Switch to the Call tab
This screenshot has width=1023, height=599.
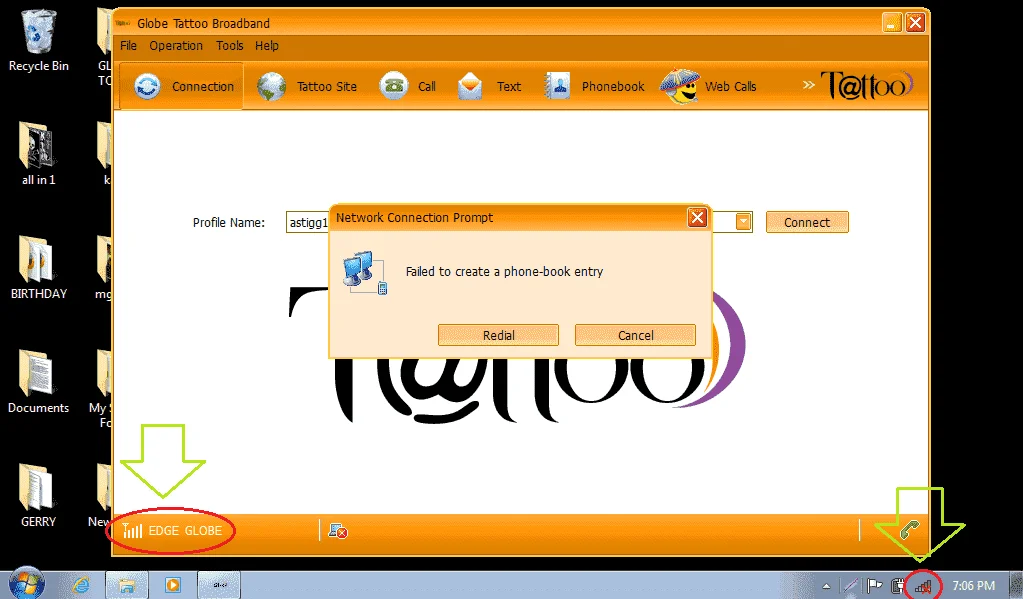[407, 86]
